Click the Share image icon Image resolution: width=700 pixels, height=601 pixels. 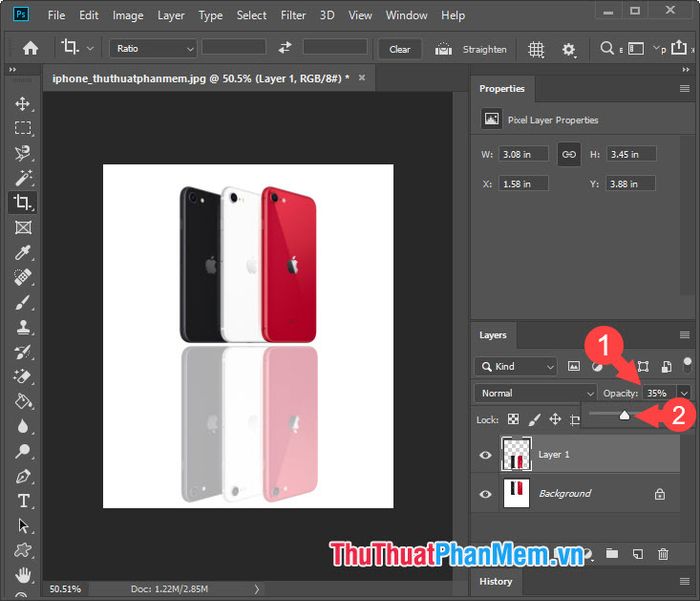click(679, 47)
